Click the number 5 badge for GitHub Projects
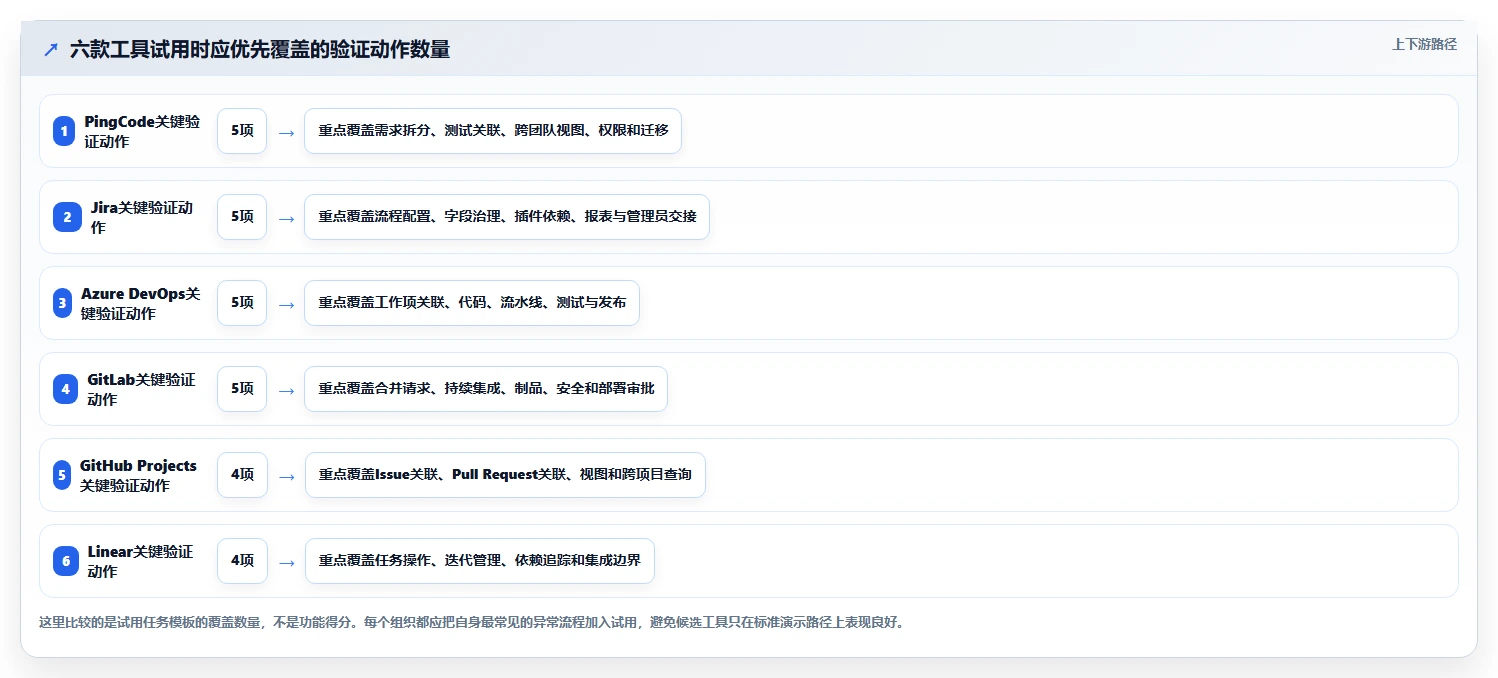 pos(62,475)
